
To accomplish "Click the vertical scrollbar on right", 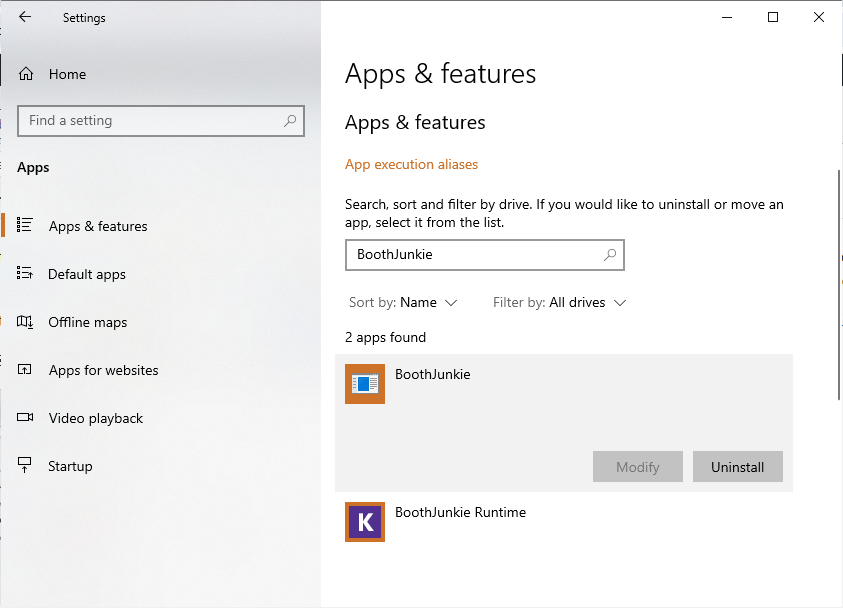I will [x=839, y=285].
